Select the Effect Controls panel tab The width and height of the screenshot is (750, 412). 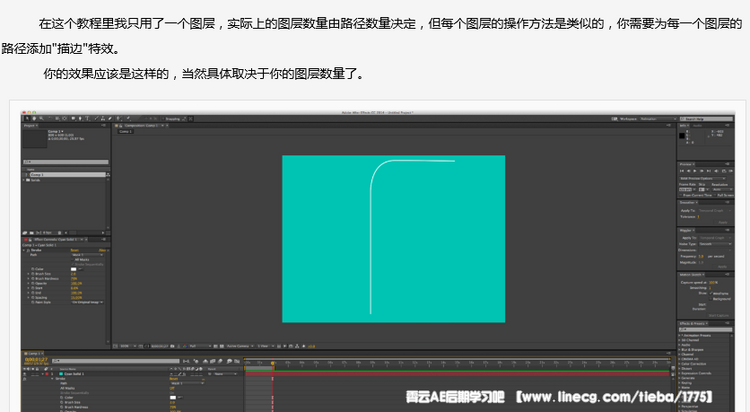[x=53, y=239]
